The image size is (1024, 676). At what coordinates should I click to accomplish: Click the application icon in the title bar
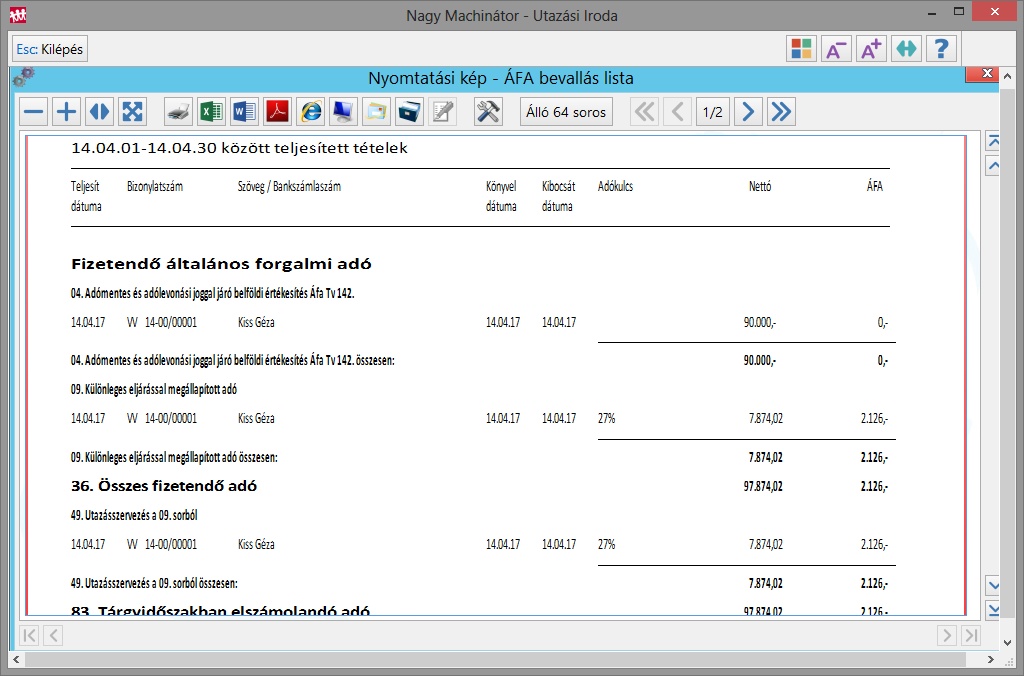point(18,14)
